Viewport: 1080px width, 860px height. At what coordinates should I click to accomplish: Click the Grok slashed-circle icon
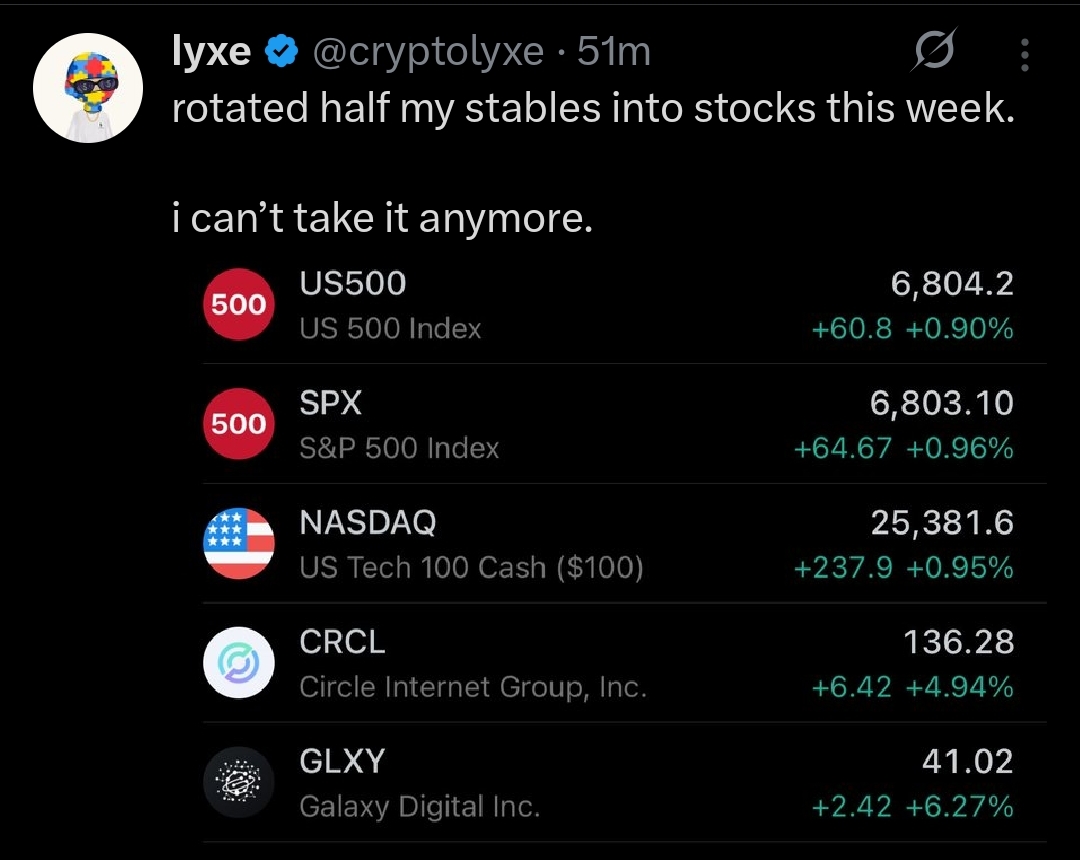[932, 52]
